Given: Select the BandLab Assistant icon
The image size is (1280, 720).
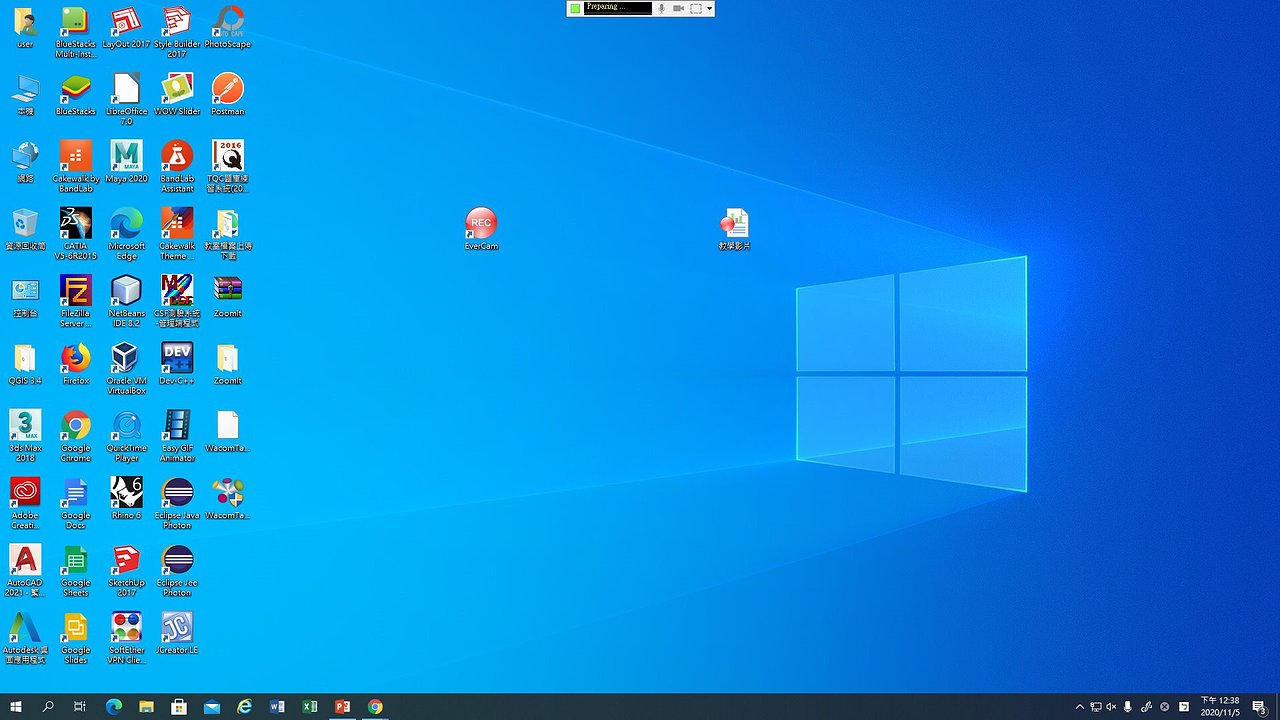Looking at the screenshot, I should 177,166.
